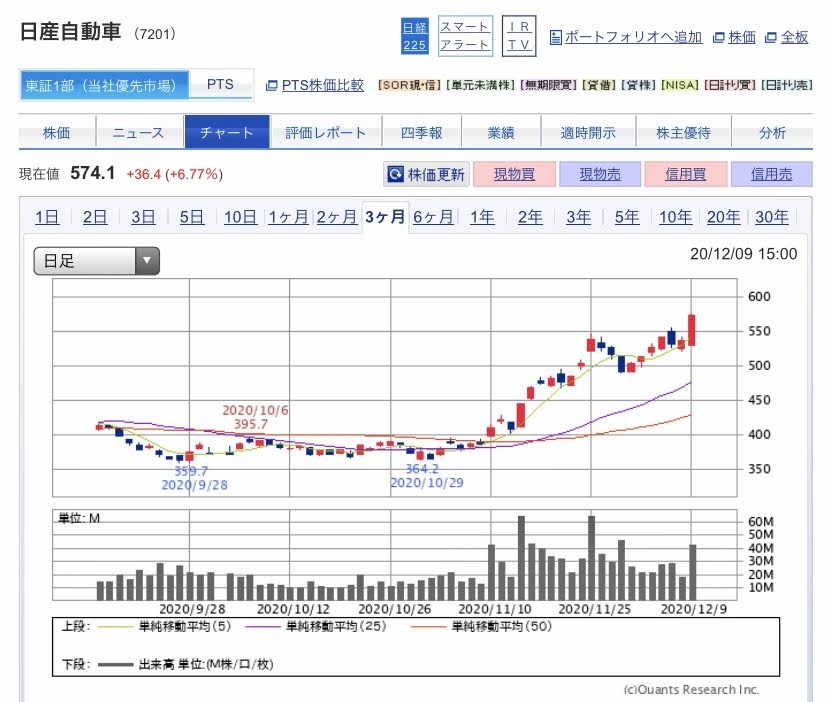Expand the 日足 chart interval dropdown
The image size is (828, 702).
(96, 262)
